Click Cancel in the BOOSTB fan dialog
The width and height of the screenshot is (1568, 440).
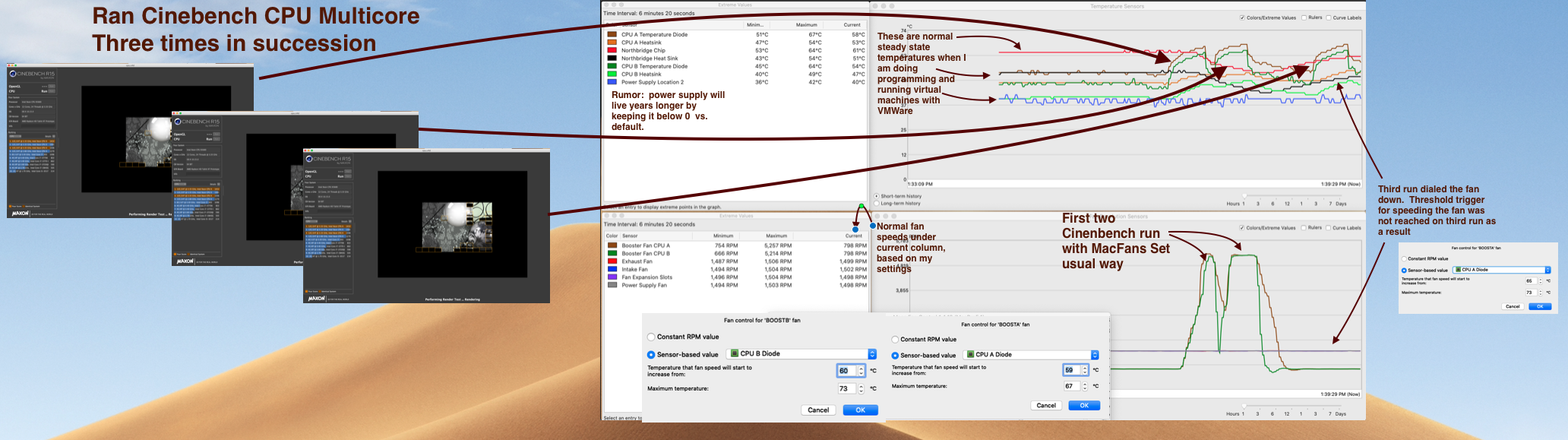[818, 410]
